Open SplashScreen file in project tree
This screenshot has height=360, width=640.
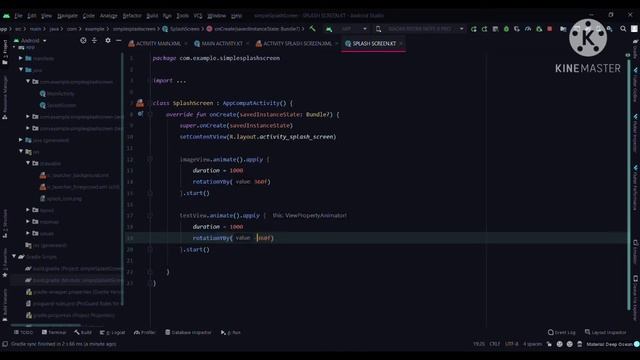58,105
